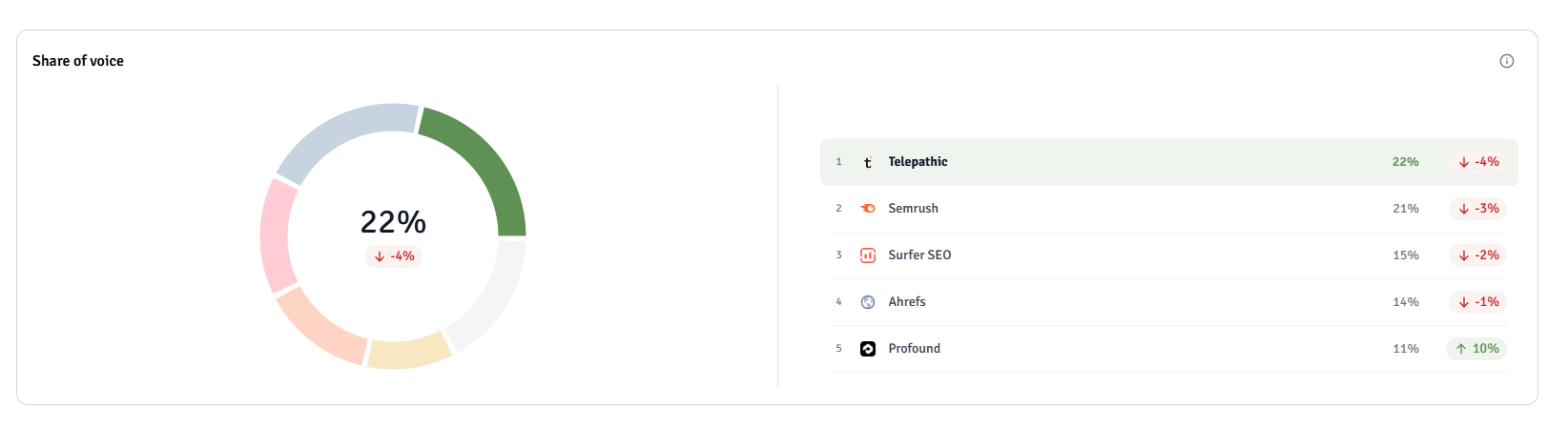This screenshot has width=1568, height=428.
Task: Open the Semrush competitor name
Action: pos(913,208)
